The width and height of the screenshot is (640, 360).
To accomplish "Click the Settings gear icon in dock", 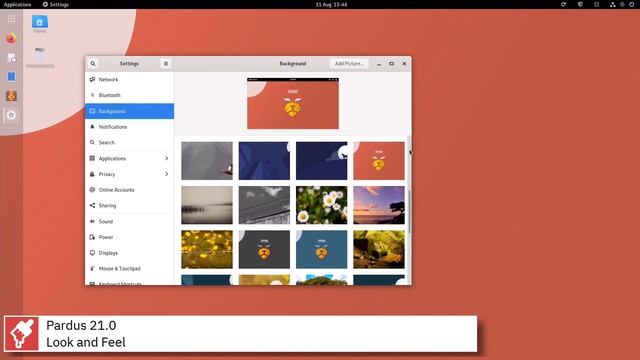I will 11,115.
